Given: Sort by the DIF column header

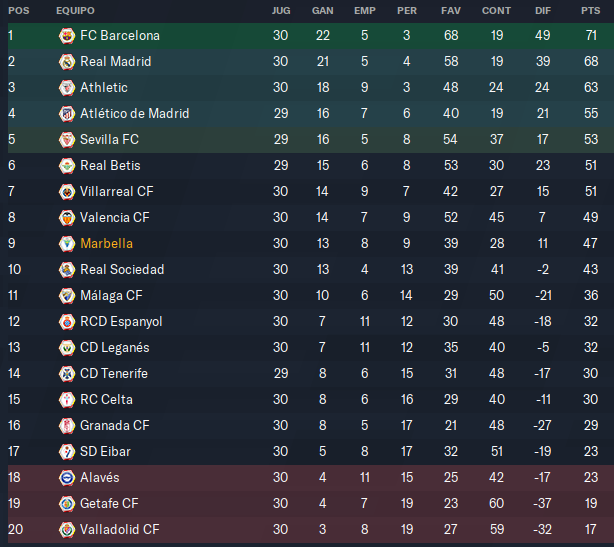Looking at the screenshot, I should click(543, 11).
